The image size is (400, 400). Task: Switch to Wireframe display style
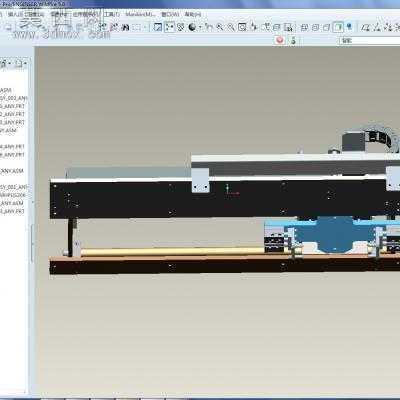point(304,27)
